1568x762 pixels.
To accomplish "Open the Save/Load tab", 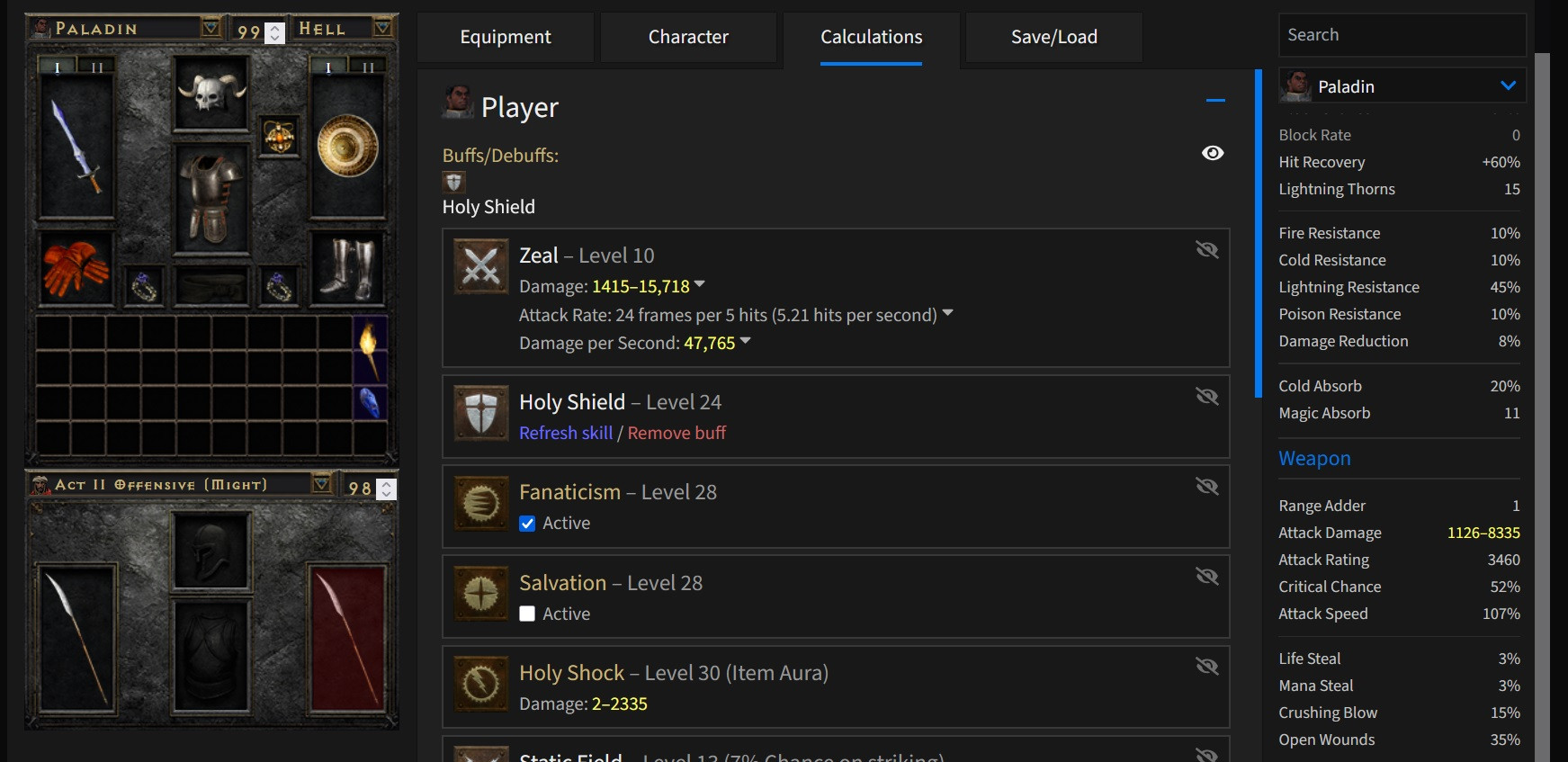I will [x=1053, y=37].
